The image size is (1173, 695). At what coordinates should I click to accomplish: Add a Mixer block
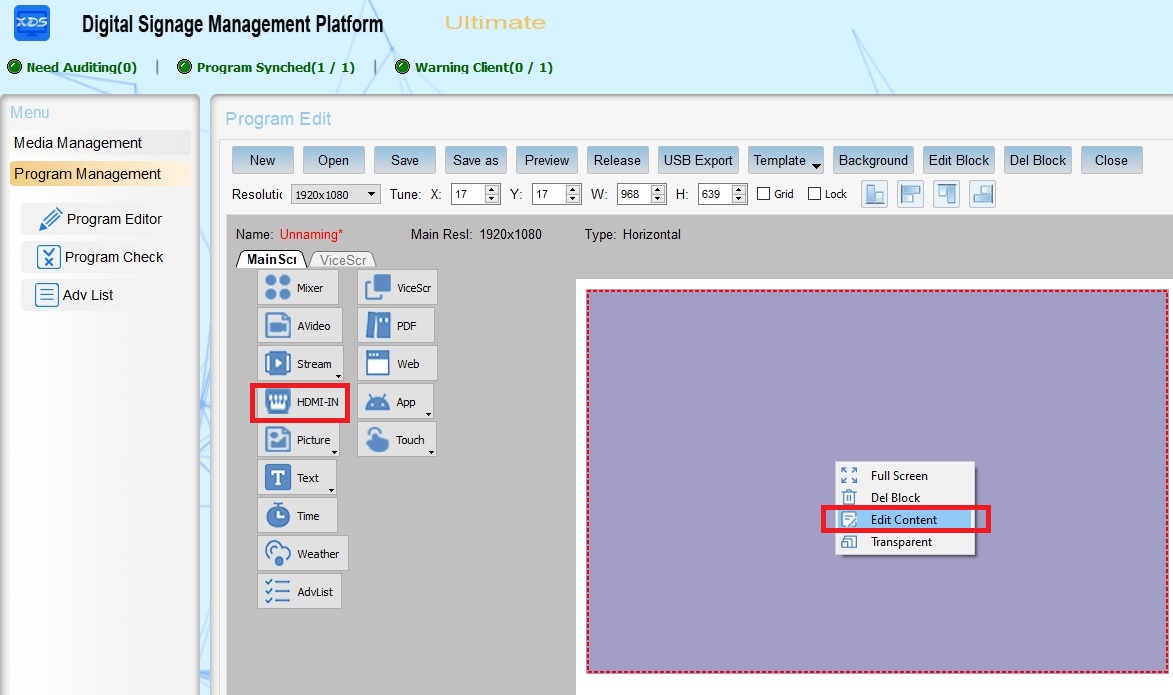click(297, 288)
